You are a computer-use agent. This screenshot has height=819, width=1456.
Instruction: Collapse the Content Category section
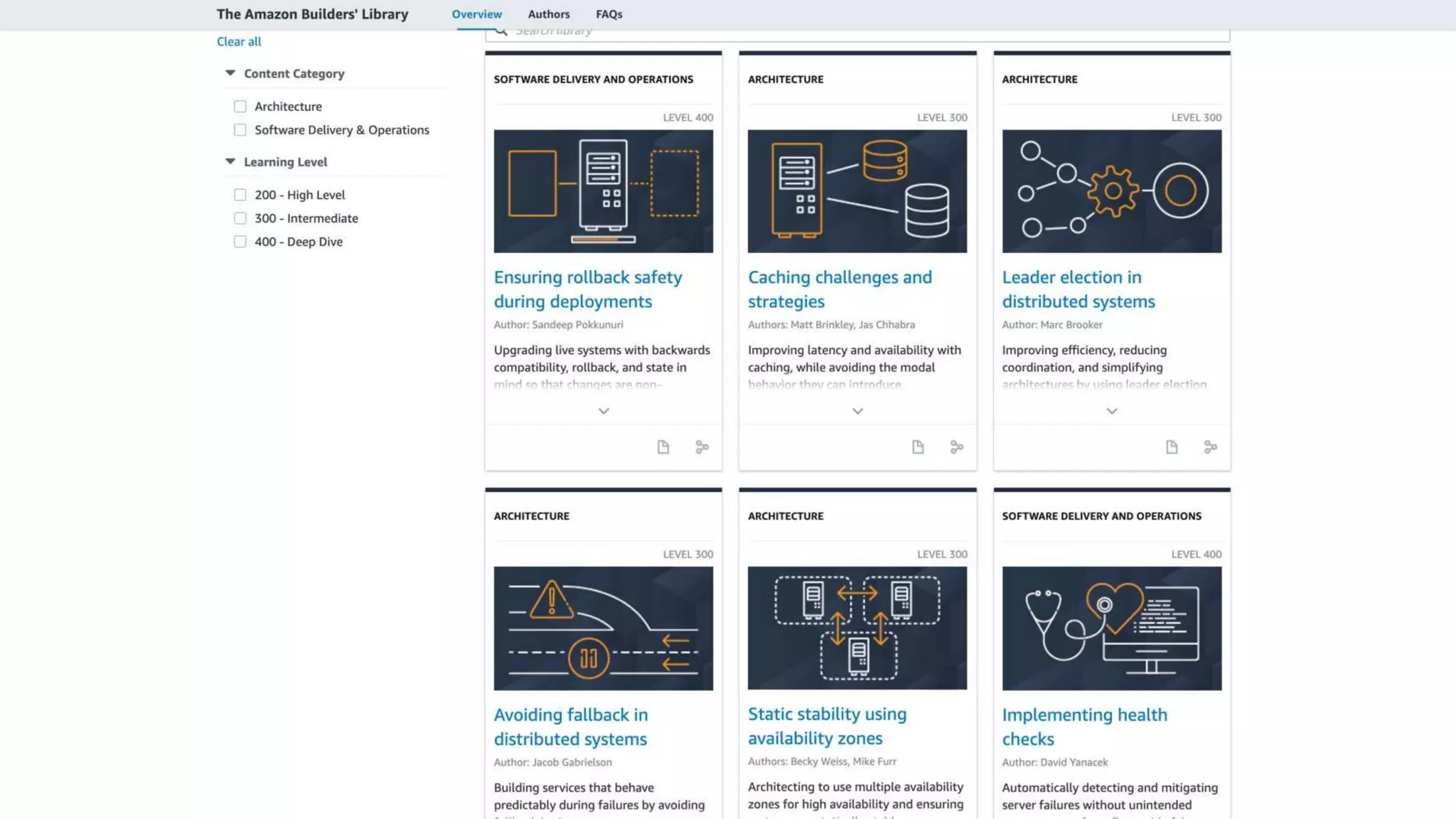coord(230,73)
